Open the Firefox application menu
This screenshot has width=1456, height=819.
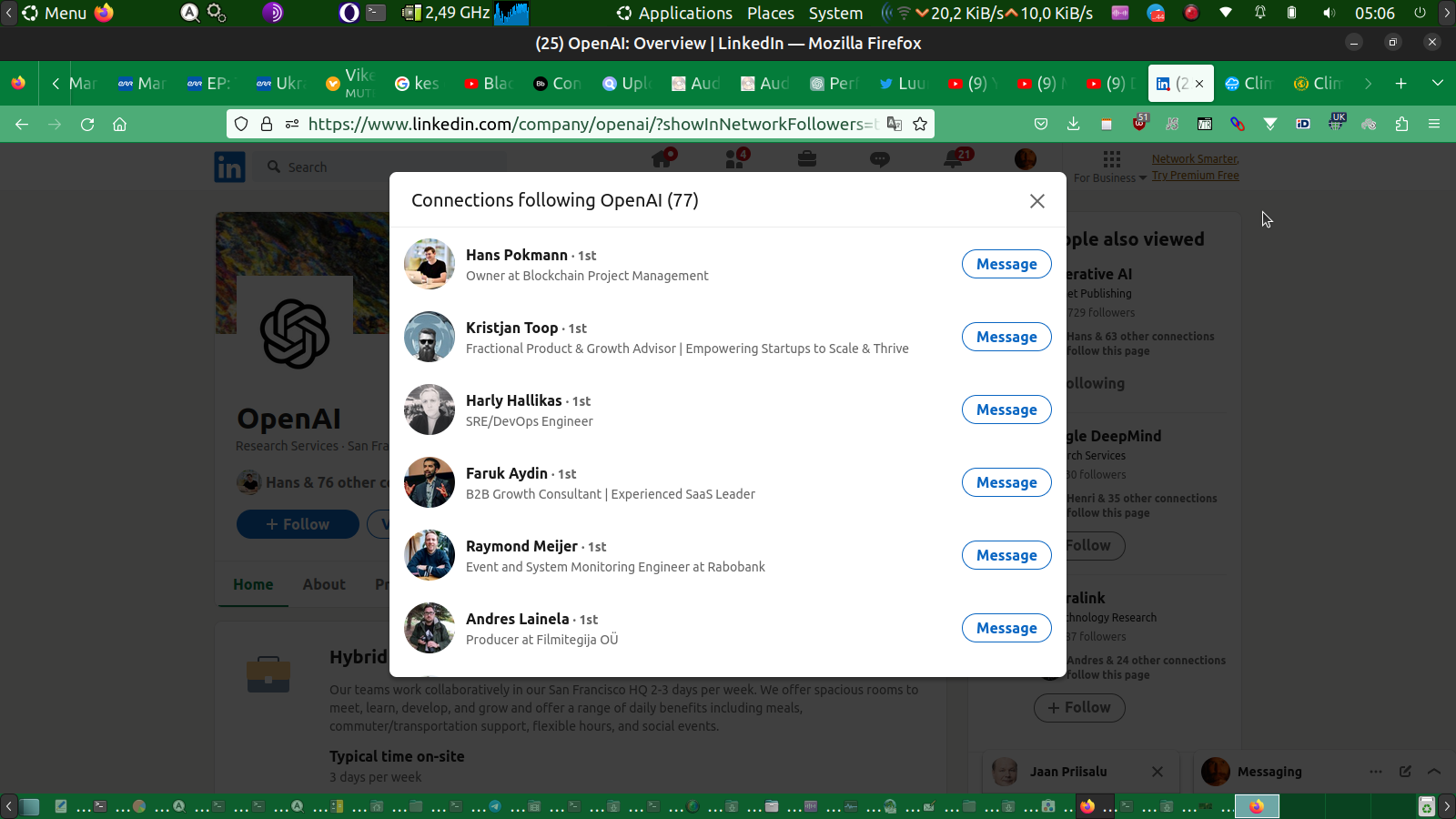coord(1434,124)
